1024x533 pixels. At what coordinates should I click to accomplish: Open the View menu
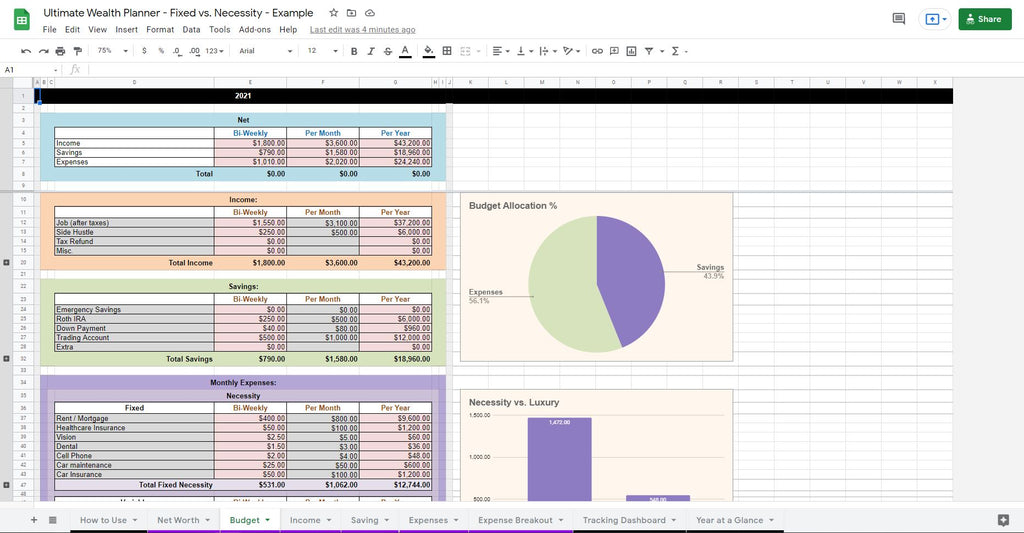click(x=97, y=29)
